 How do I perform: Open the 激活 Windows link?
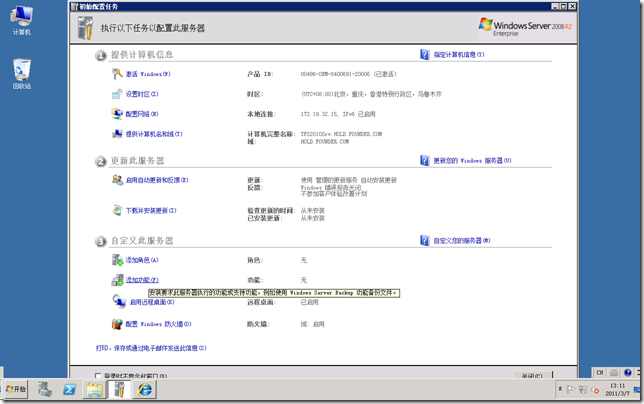point(148,74)
